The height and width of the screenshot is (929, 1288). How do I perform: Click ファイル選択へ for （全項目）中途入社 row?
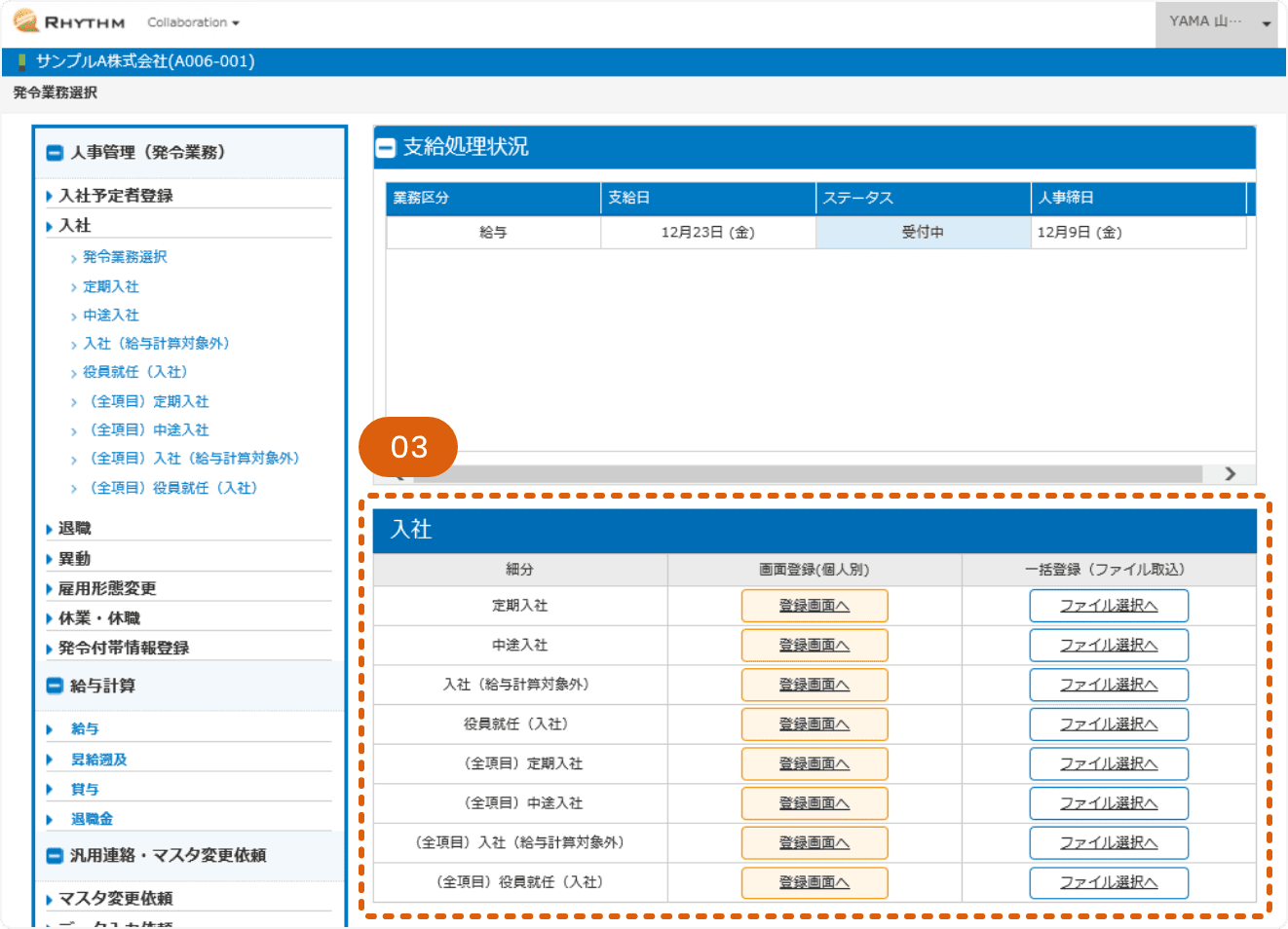1109,804
